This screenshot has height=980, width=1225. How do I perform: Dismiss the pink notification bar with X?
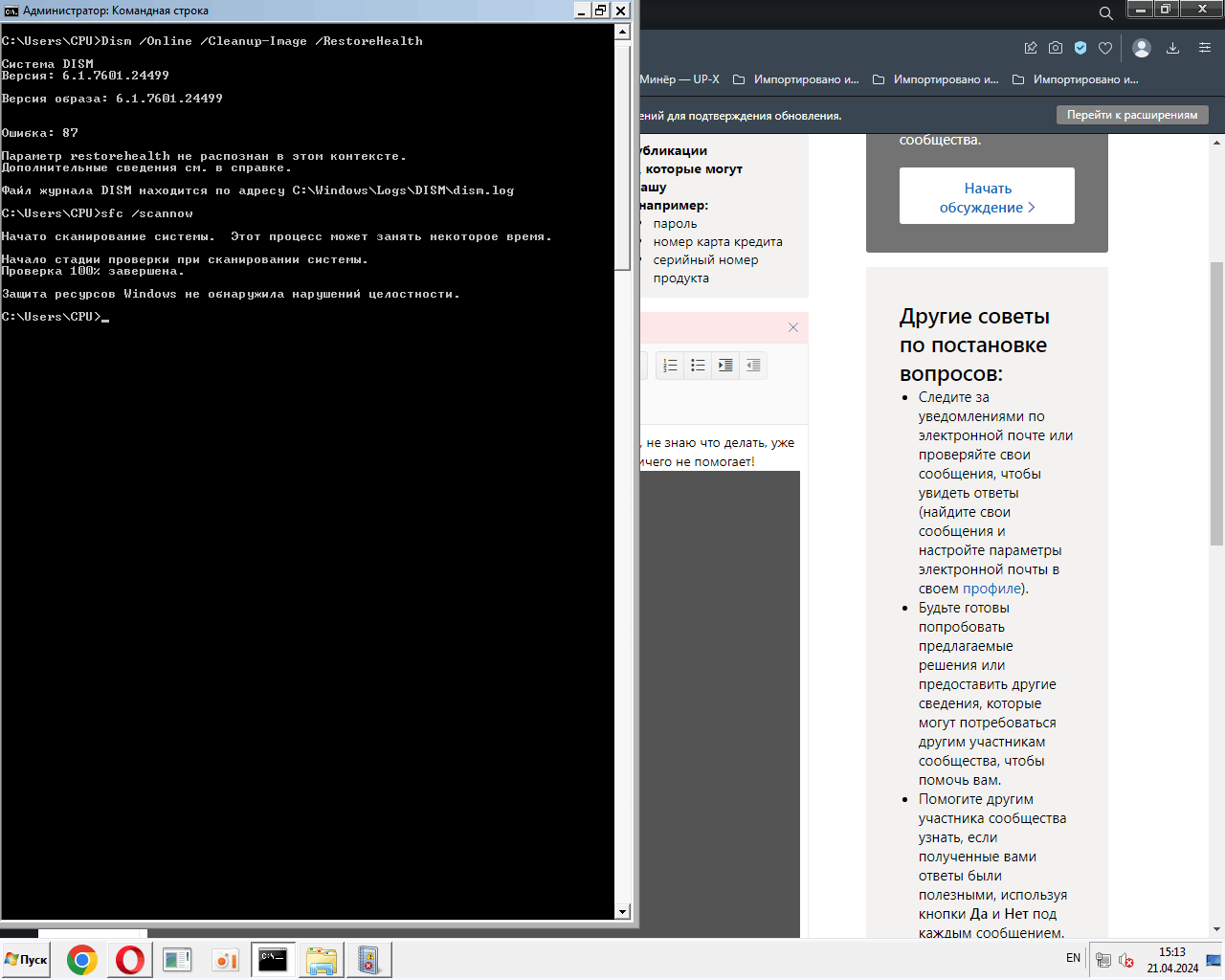point(793,327)
